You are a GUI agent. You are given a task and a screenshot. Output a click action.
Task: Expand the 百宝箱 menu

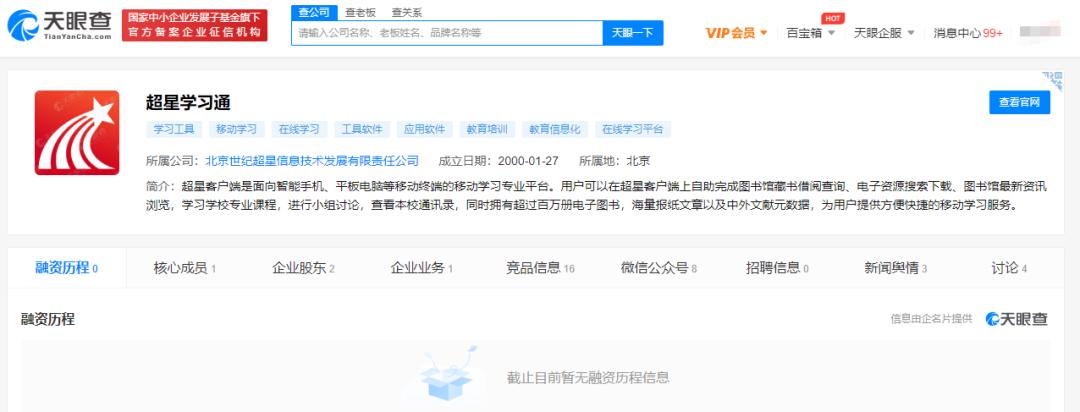coord(811,33)
